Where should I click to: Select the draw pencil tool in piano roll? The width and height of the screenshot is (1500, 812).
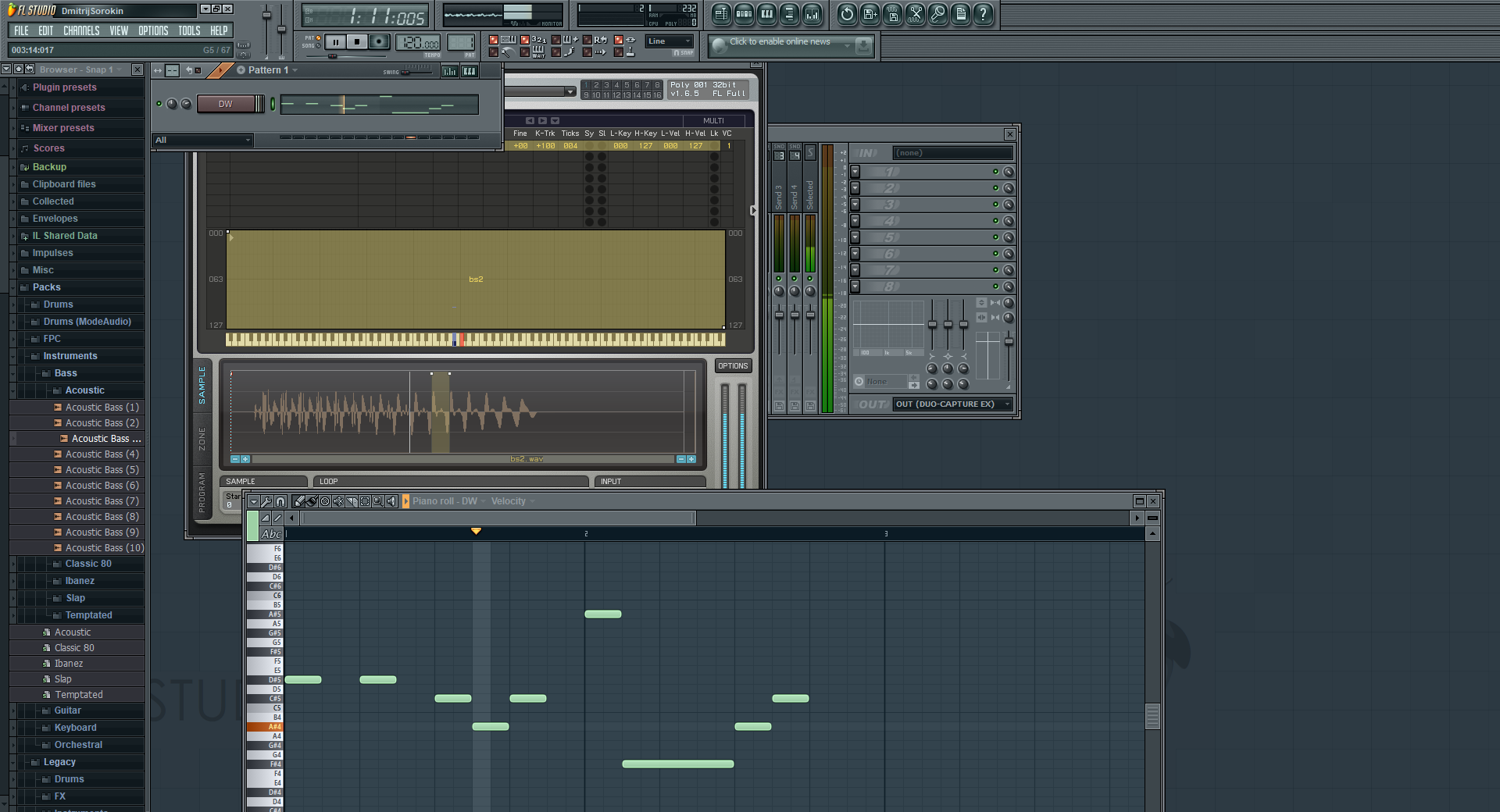[298, 501]
